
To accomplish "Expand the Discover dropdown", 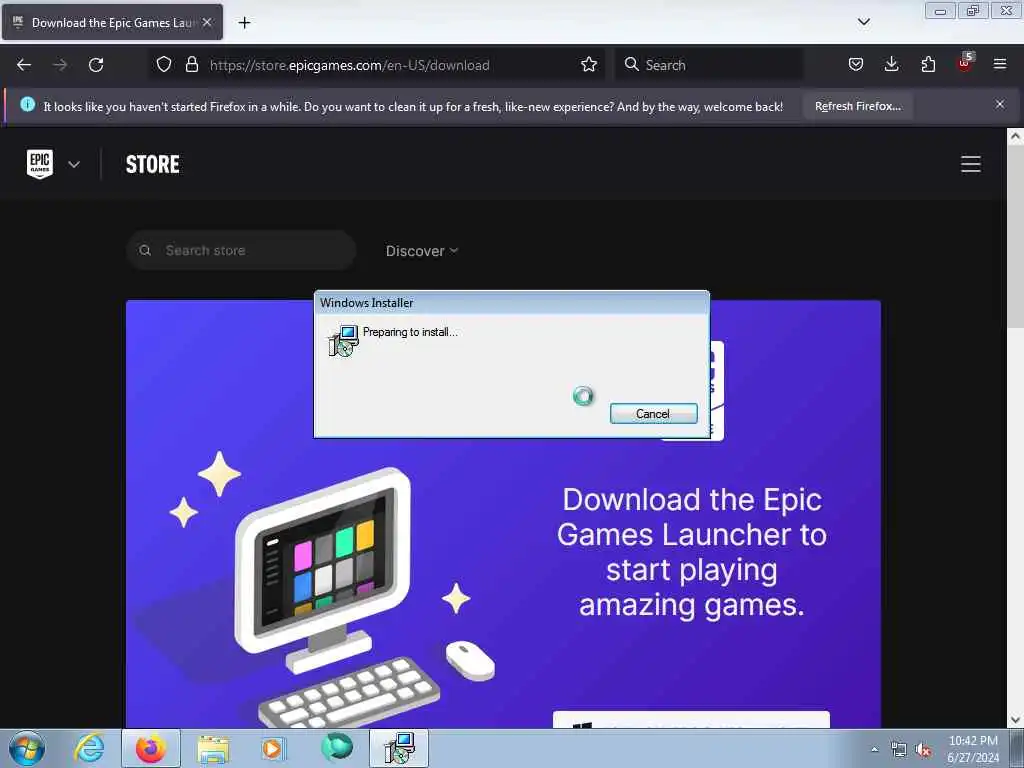I will [x=422, y=251].
